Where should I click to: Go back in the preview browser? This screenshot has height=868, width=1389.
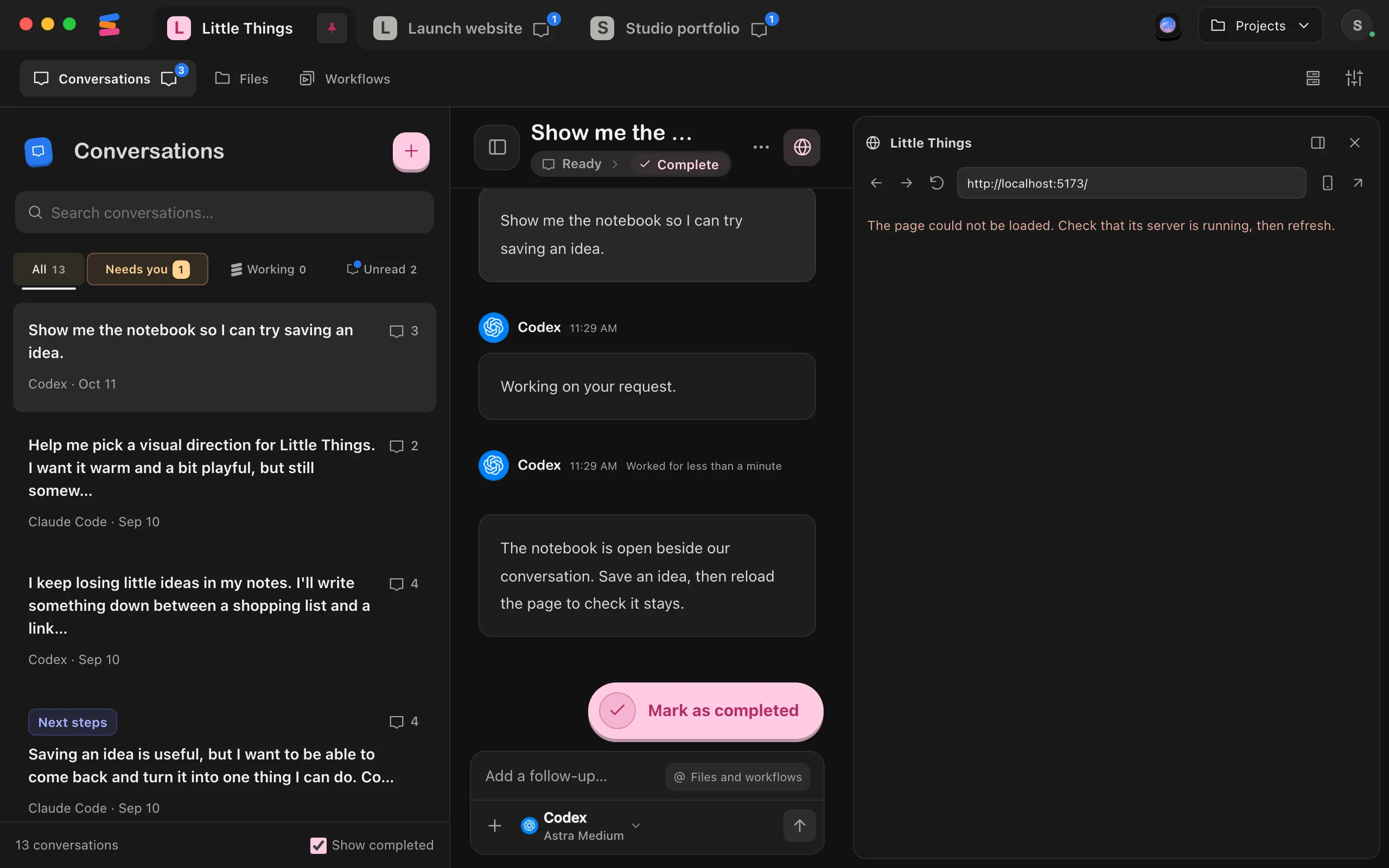click(876, 183)
